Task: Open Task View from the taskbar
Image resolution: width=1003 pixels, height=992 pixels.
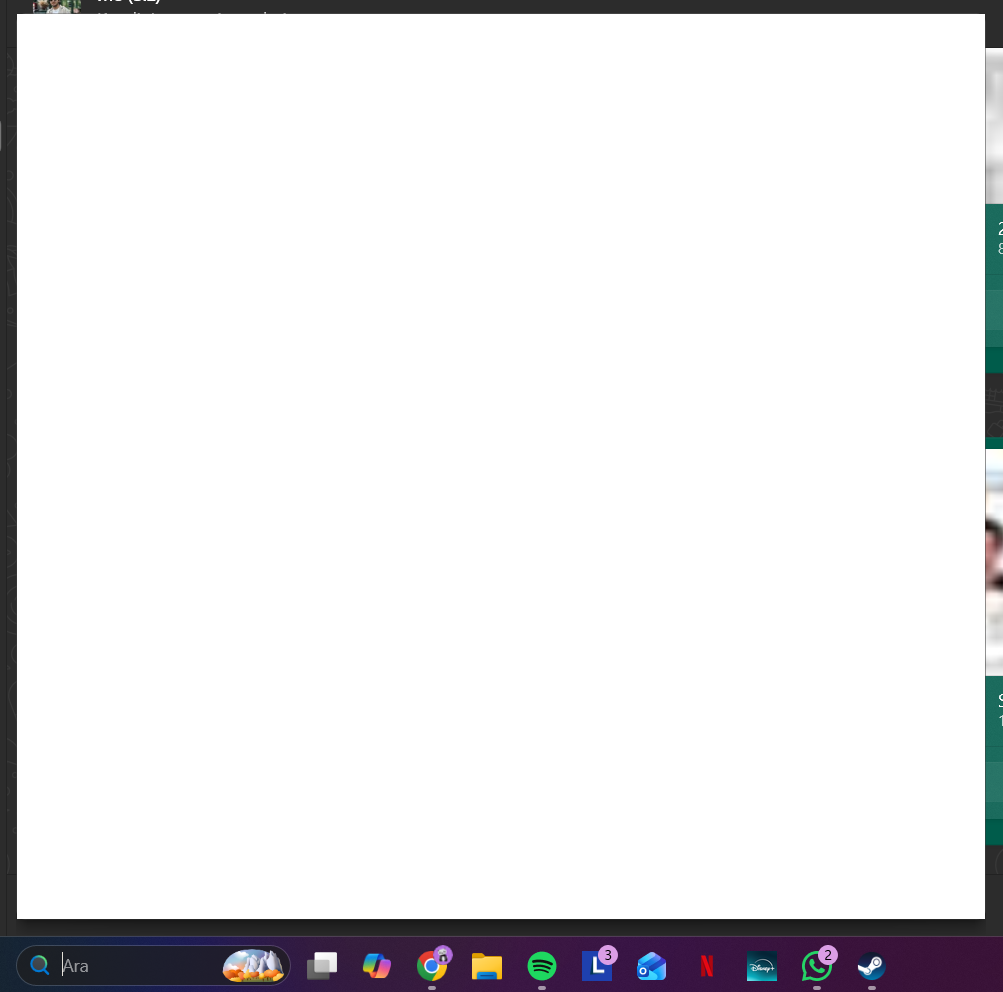Action: 322,966
